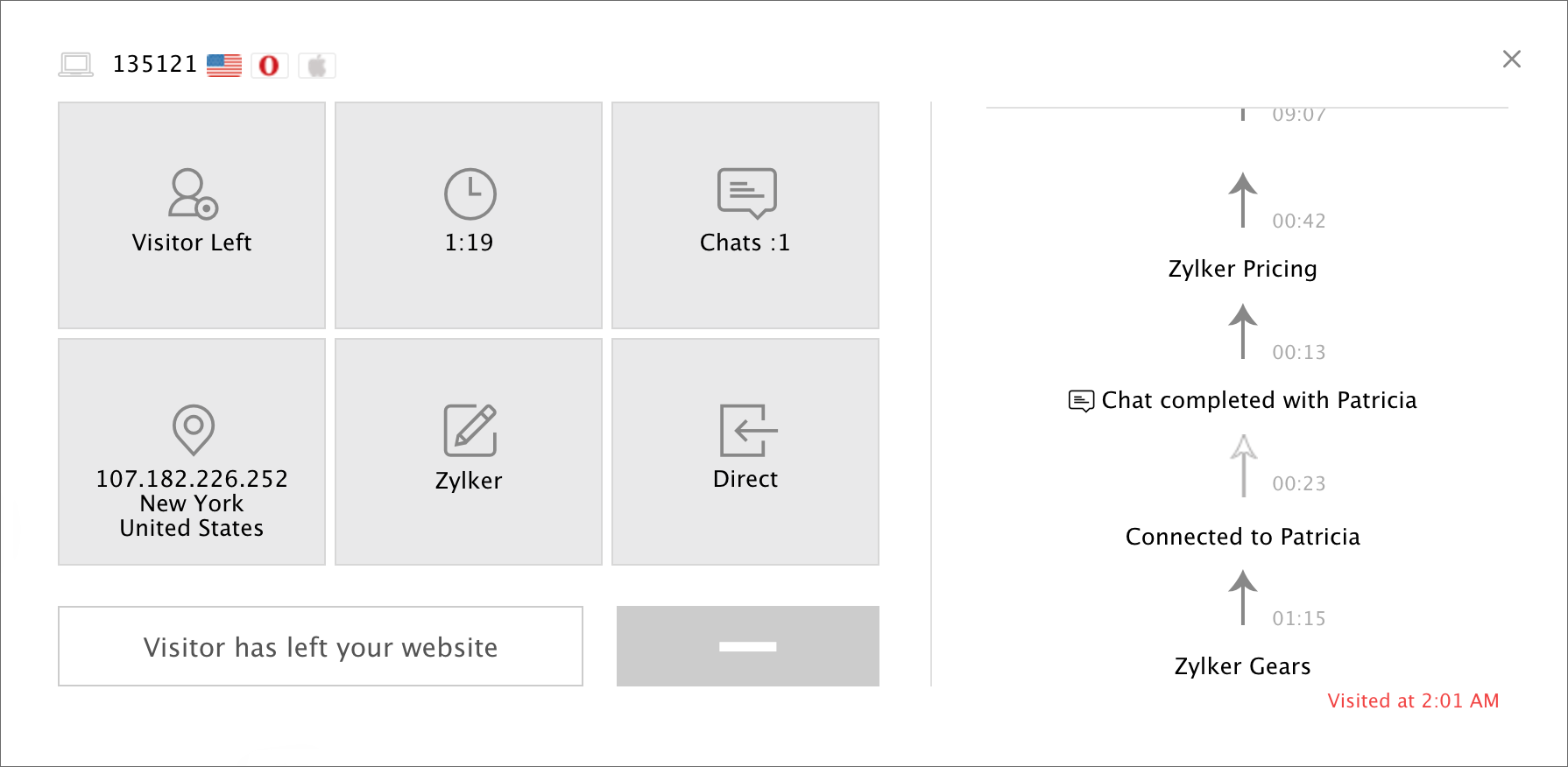Click the location pin icon

pyautogui.click(x=194, y=429)
